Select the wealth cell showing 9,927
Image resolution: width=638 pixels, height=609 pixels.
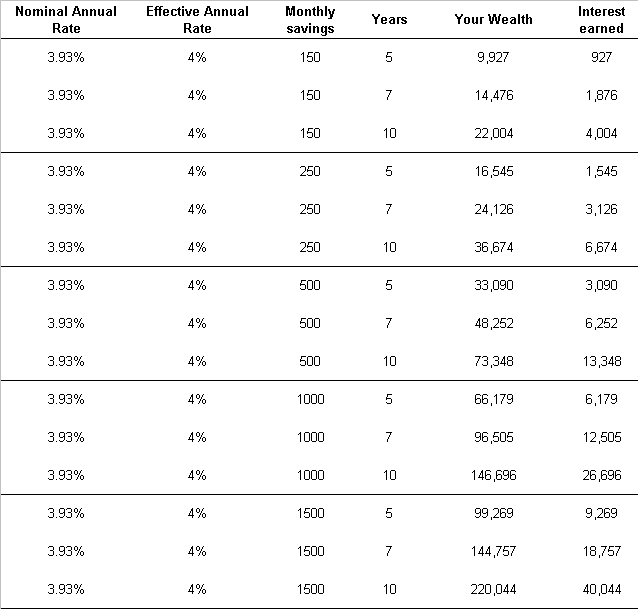pos(493,57)
